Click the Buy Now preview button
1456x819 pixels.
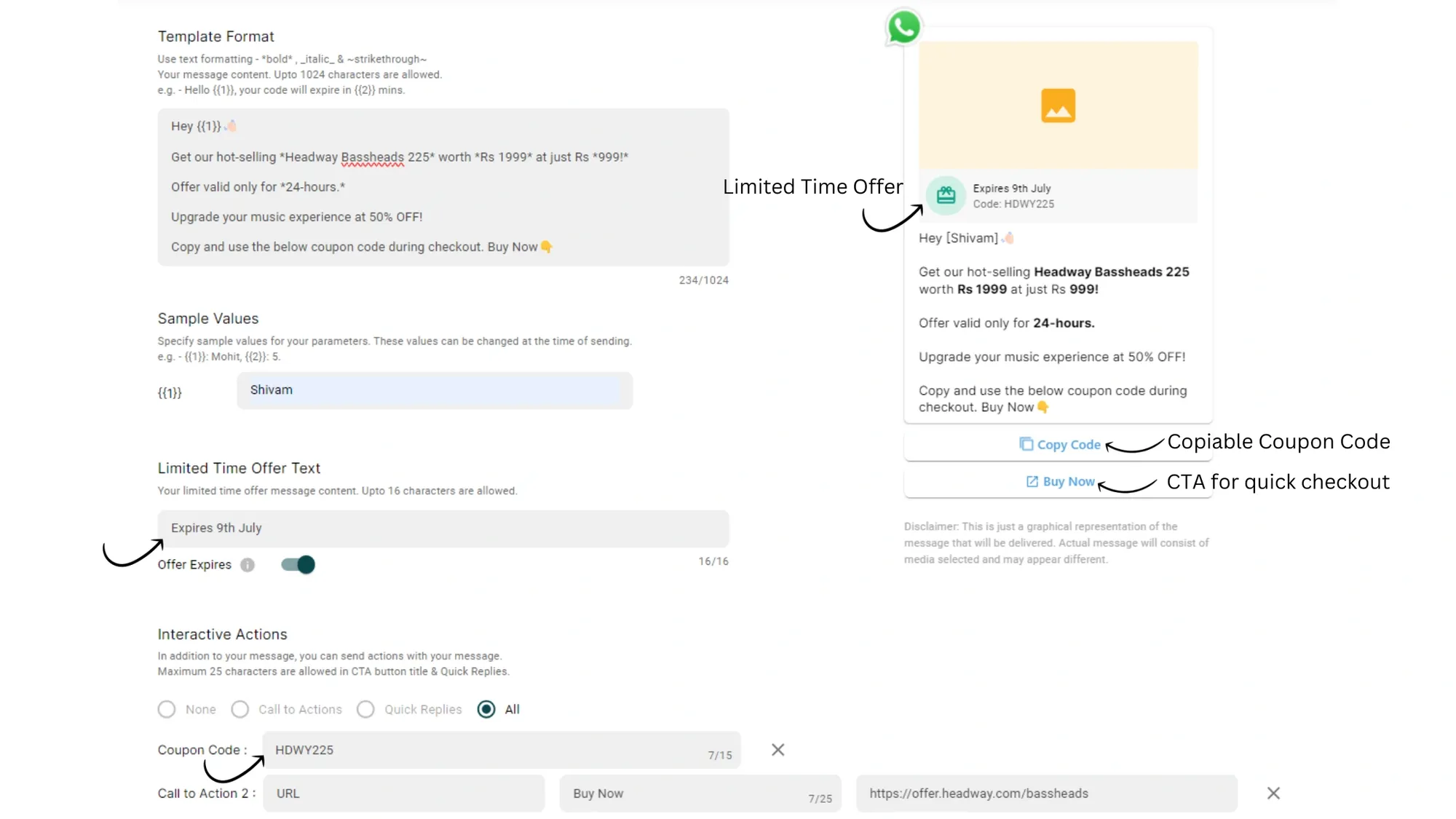click(1067, 482)
